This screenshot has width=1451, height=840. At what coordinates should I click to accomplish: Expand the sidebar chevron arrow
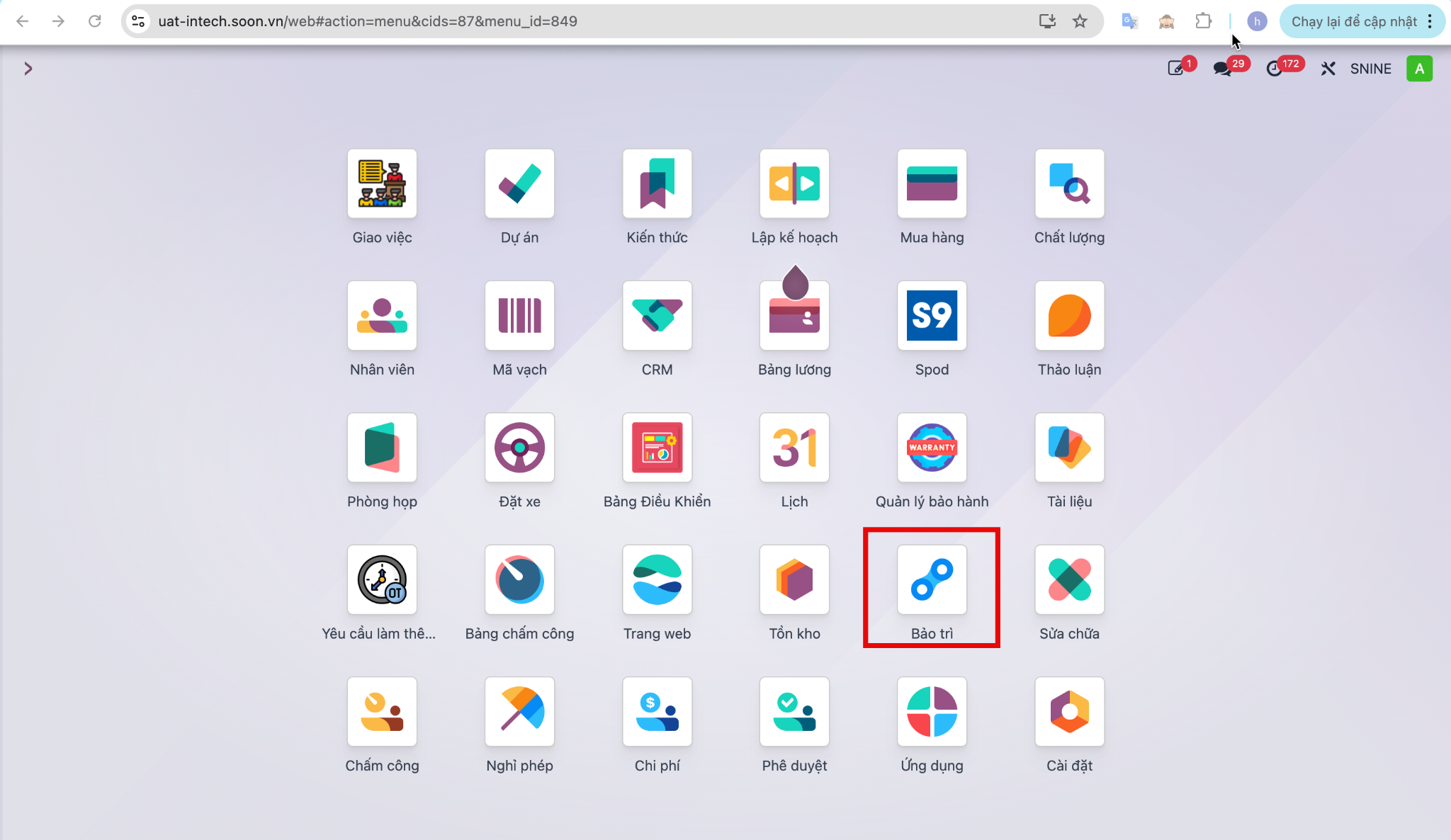(28, 69)
